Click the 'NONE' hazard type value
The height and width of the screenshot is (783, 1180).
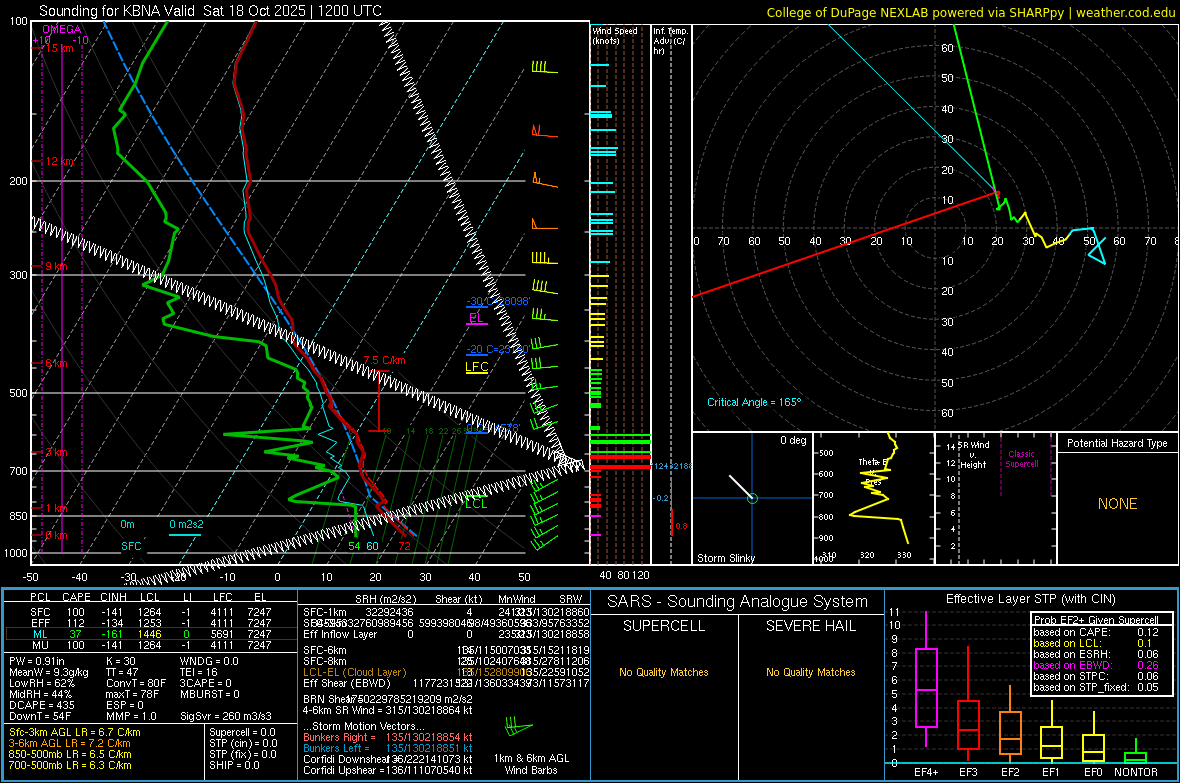(x=1117, y=504)
